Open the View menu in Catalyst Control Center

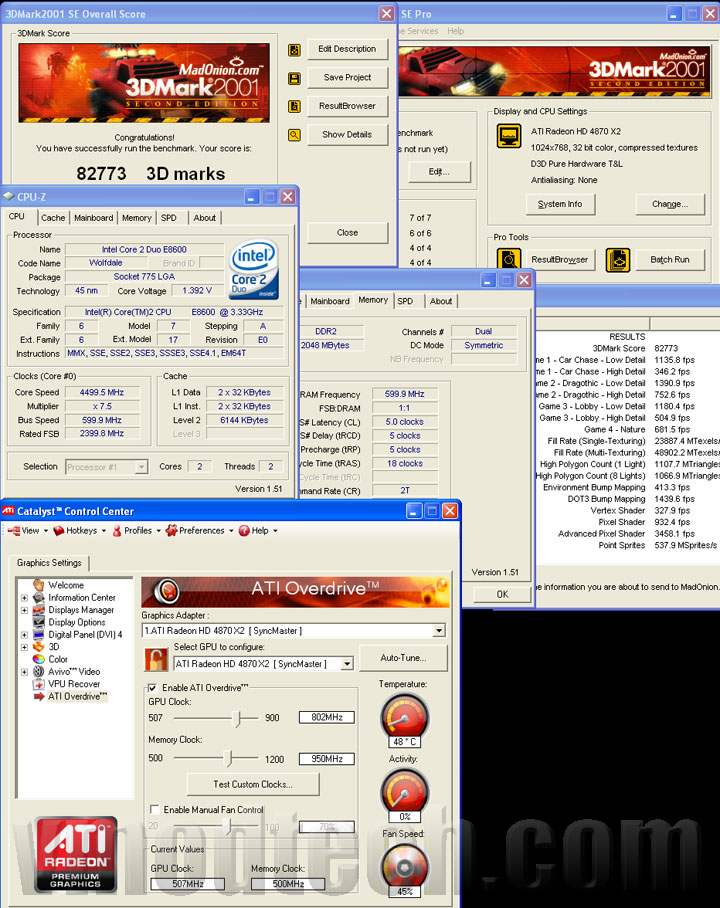[27, 530]
